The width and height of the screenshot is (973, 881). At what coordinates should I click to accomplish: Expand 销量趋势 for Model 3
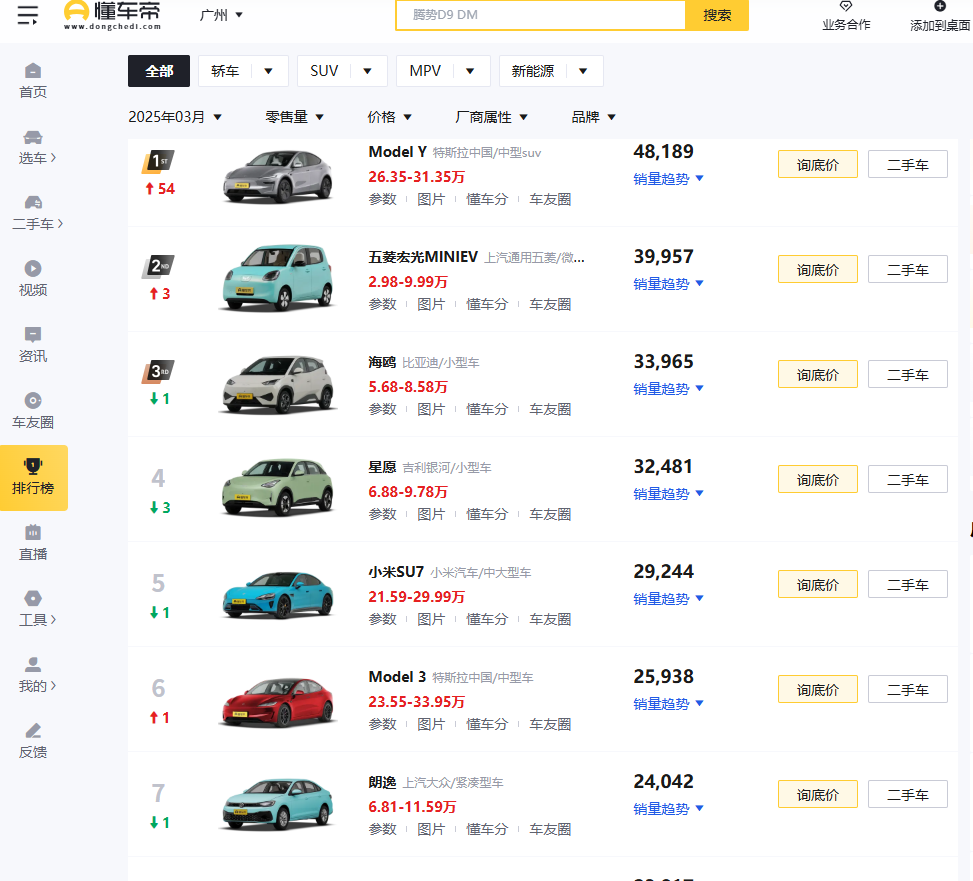[668, 704]
